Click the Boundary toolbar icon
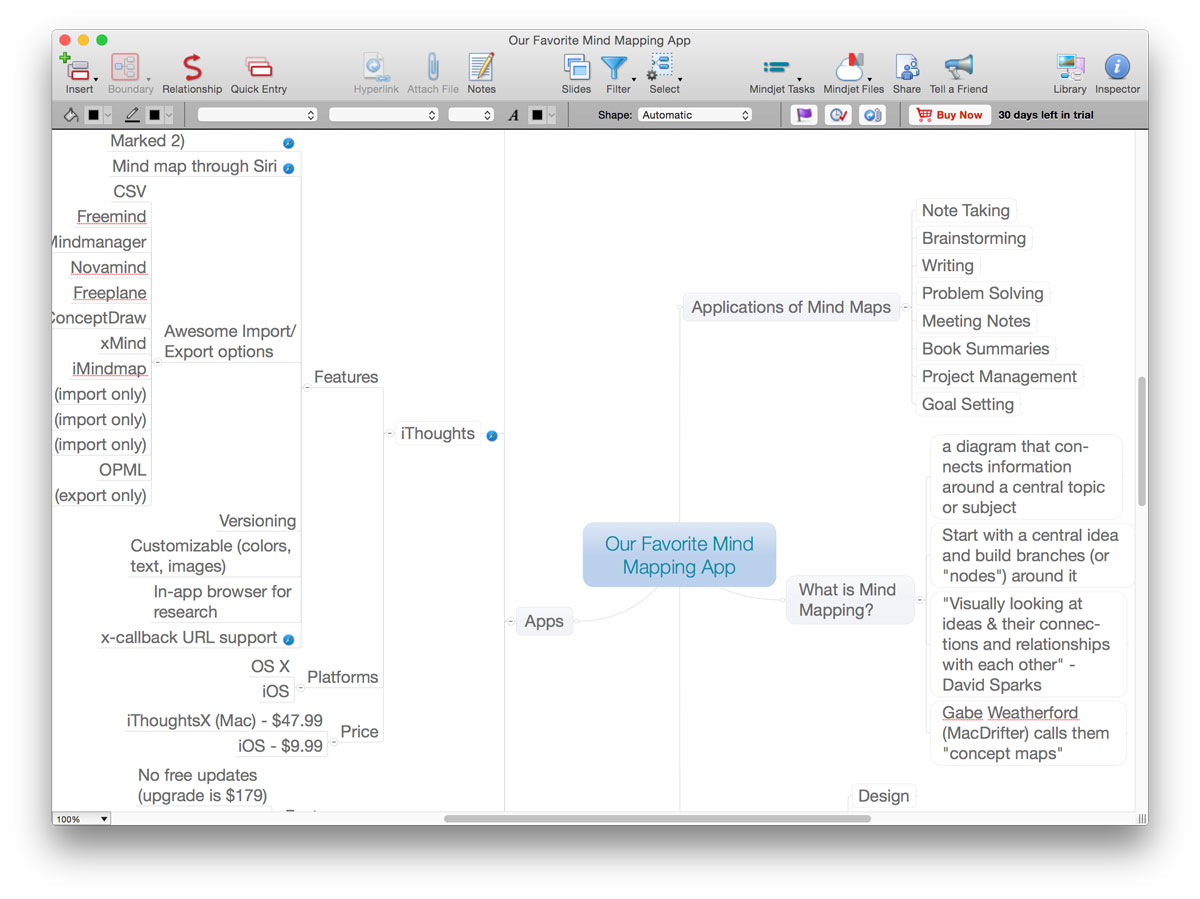This screenshot has width=1200, height=899. pyautogui.click(x=125, y=67)
